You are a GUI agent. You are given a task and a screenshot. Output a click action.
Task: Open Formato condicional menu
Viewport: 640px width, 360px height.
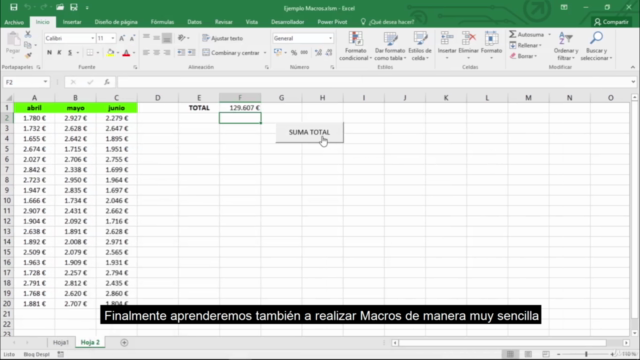click(x=356, y=46)
